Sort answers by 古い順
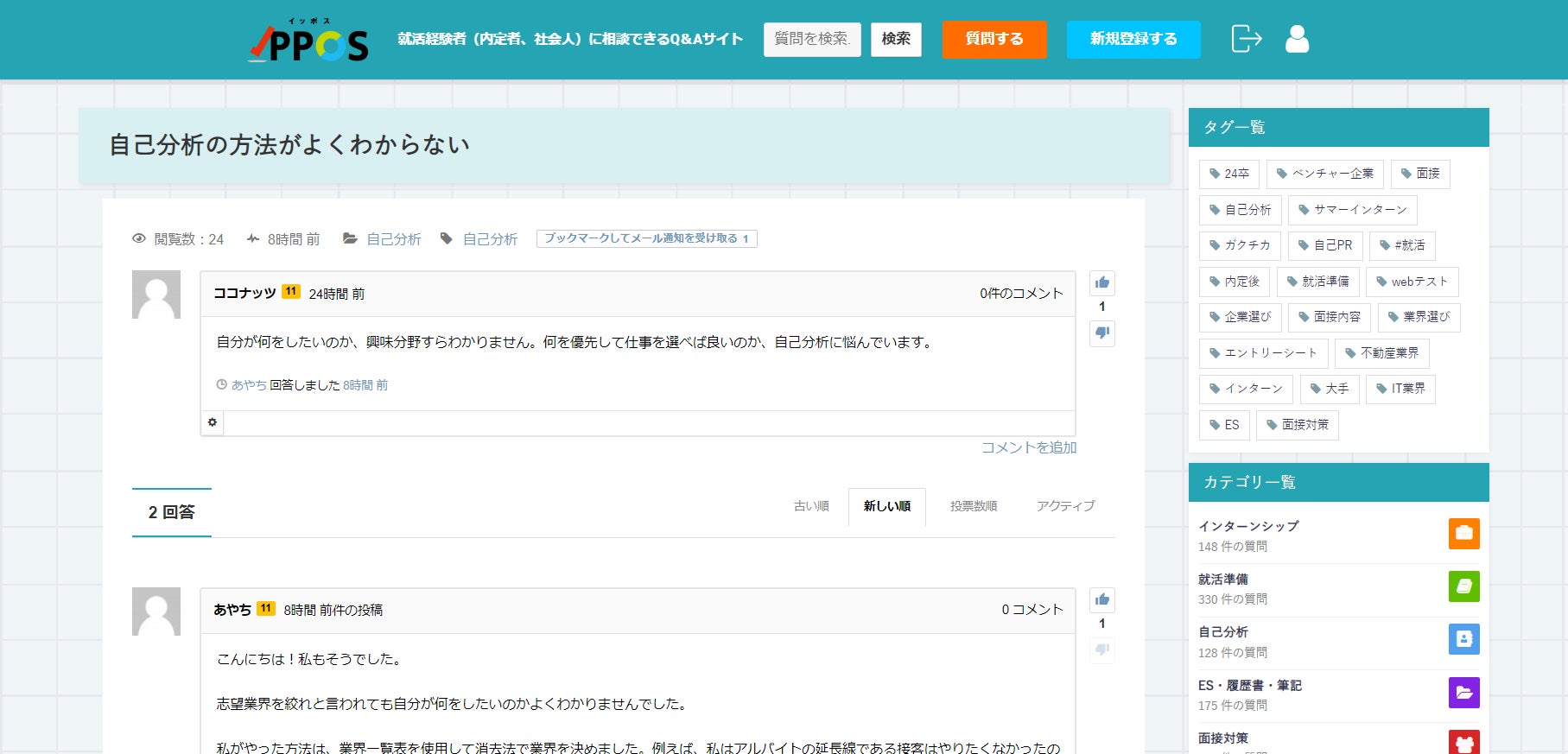Viewport: 1568px width, 754px height. [x=811, y=506]
